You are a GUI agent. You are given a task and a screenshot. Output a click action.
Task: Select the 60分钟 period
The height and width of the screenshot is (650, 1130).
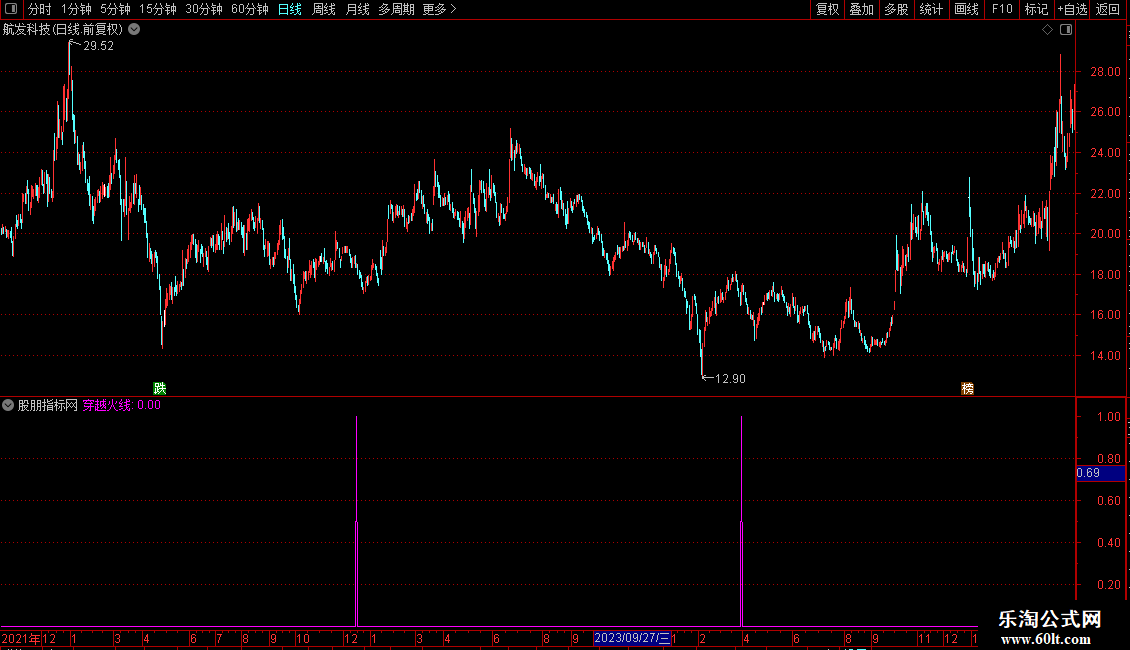pyautogui.click(x=249, y=9)
